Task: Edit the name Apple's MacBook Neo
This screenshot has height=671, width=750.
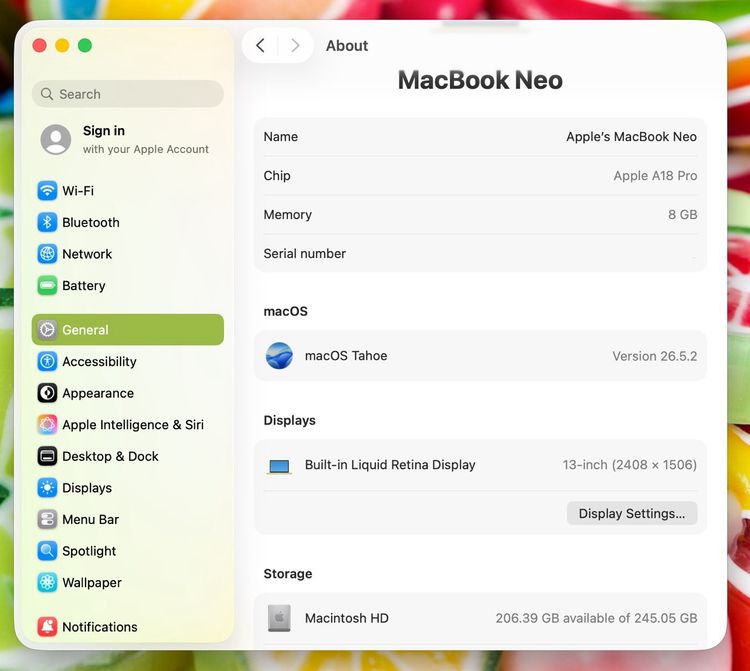Action: (631, 137)
